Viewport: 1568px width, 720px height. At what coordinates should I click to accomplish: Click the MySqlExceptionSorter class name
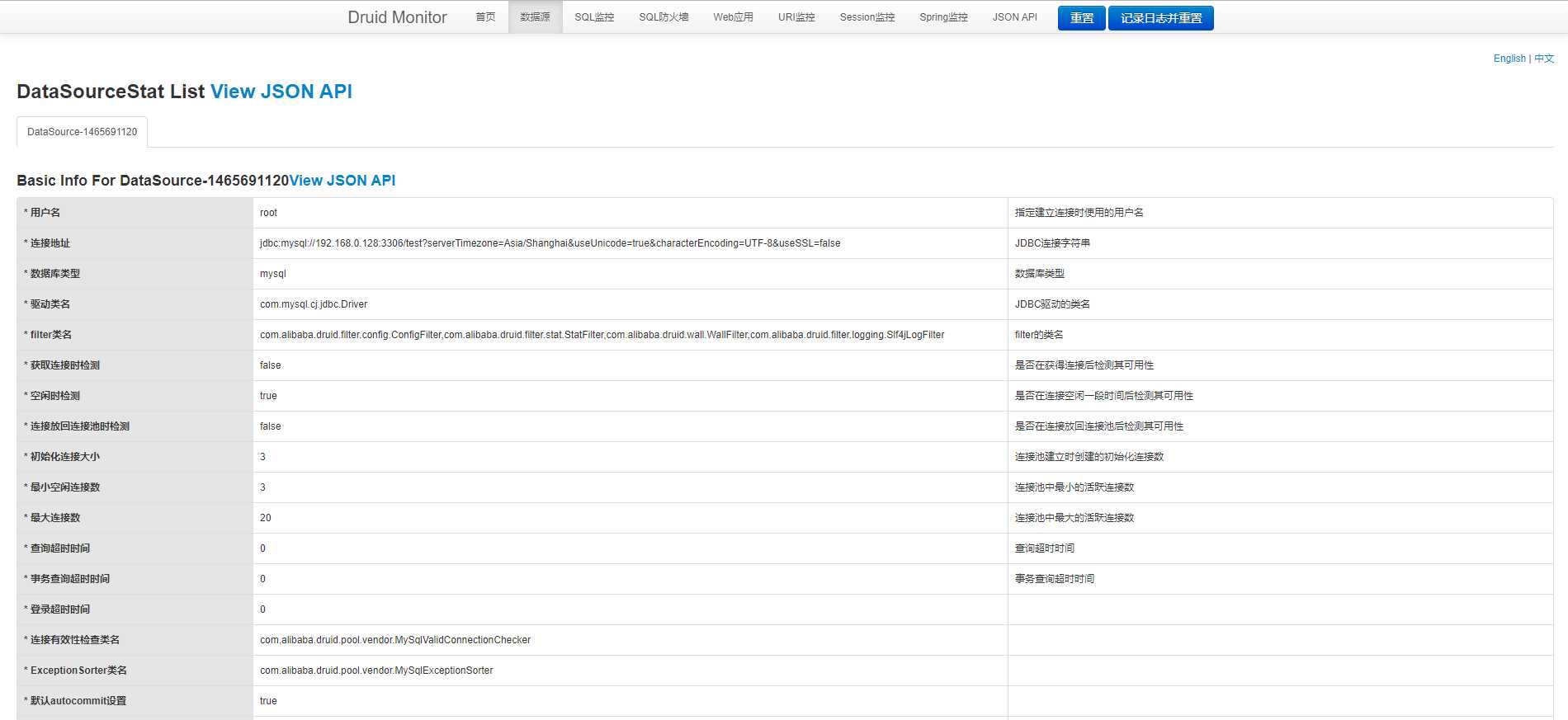(376, 671)
